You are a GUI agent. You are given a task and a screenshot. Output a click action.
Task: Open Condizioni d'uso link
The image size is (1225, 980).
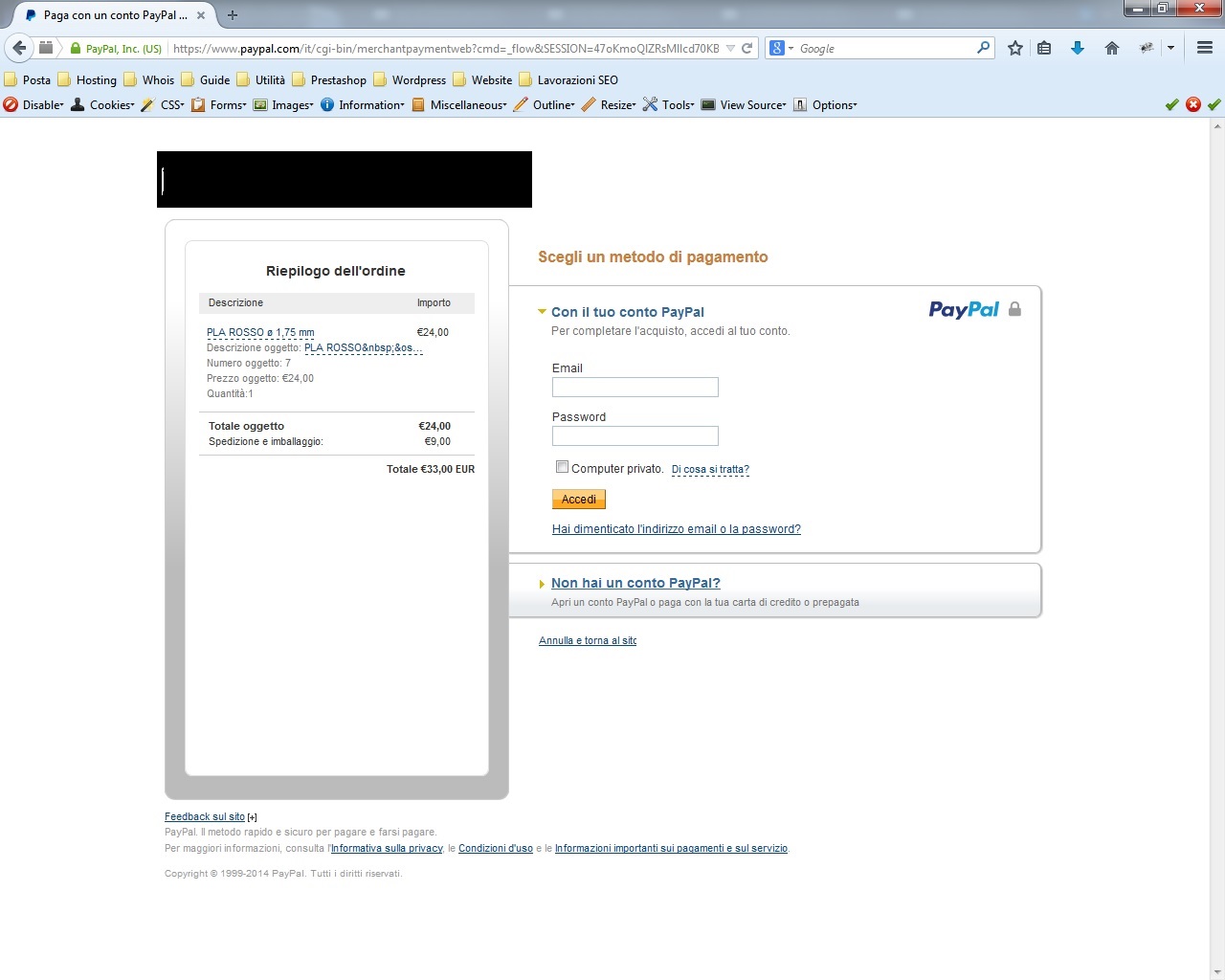coord(496,849)
